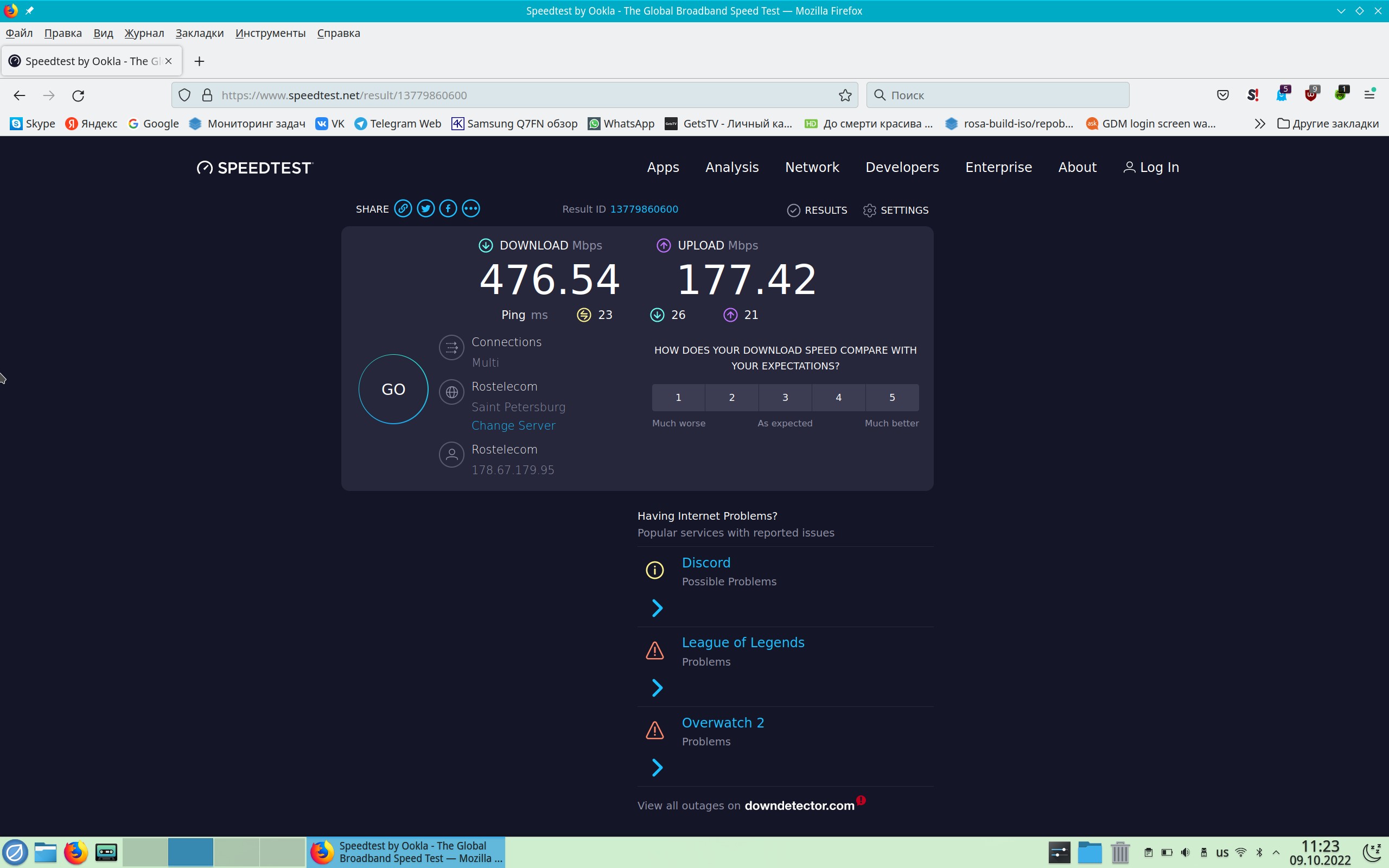Viewport: 1389px width, 868px height.
Task: Open Analysis navigation item
Action: (x=732, y=167)
